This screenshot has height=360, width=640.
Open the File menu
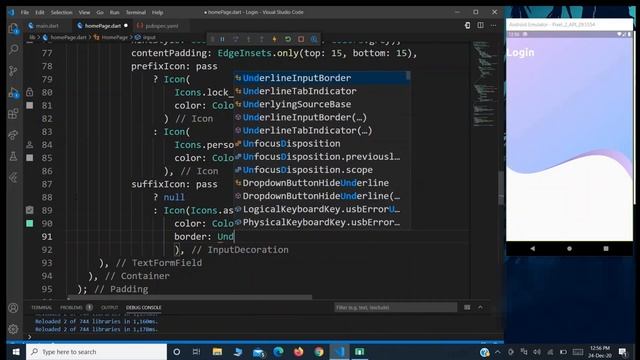(25, 12)
